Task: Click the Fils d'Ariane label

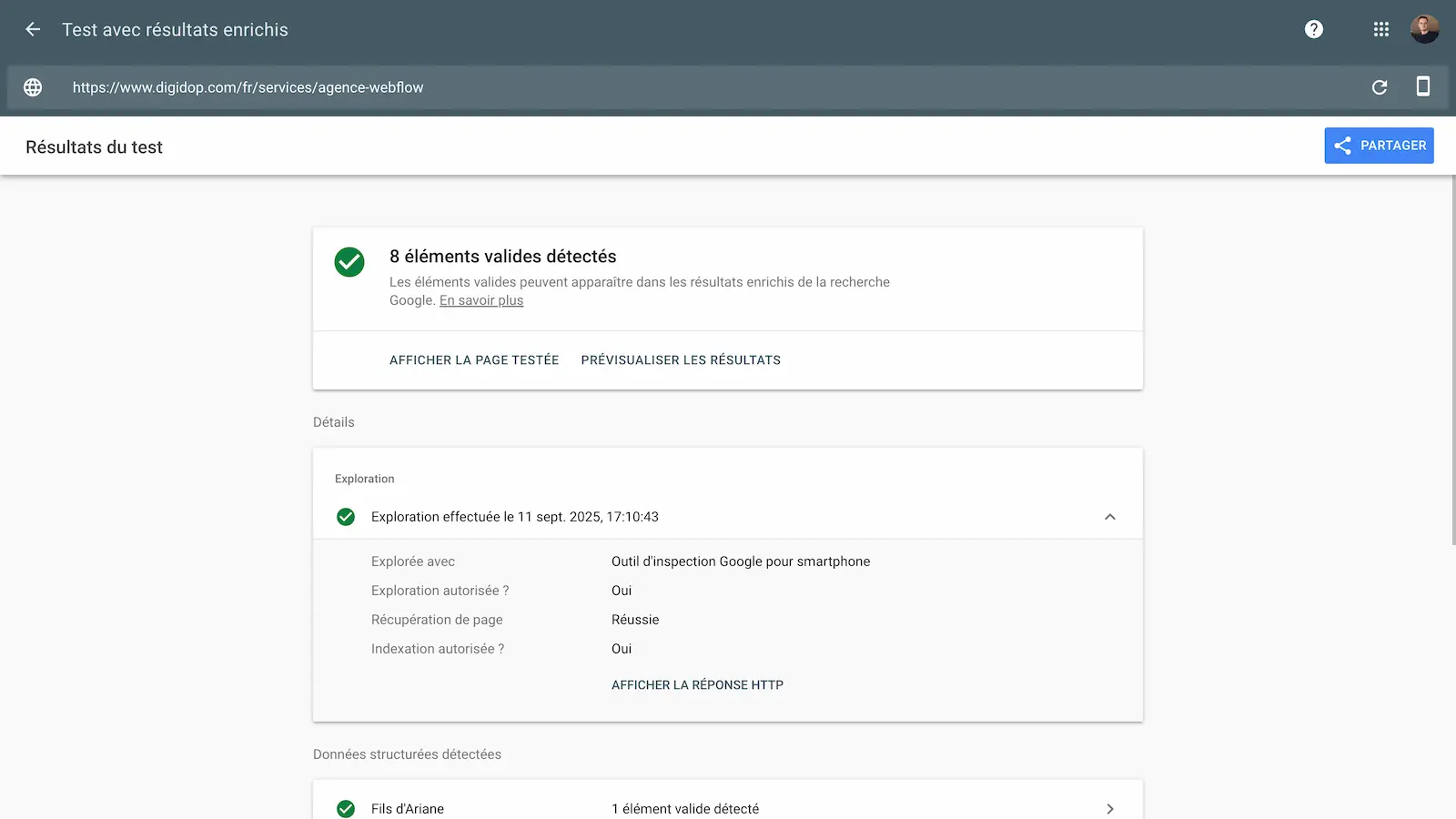Action: click(x=408, y=809)
